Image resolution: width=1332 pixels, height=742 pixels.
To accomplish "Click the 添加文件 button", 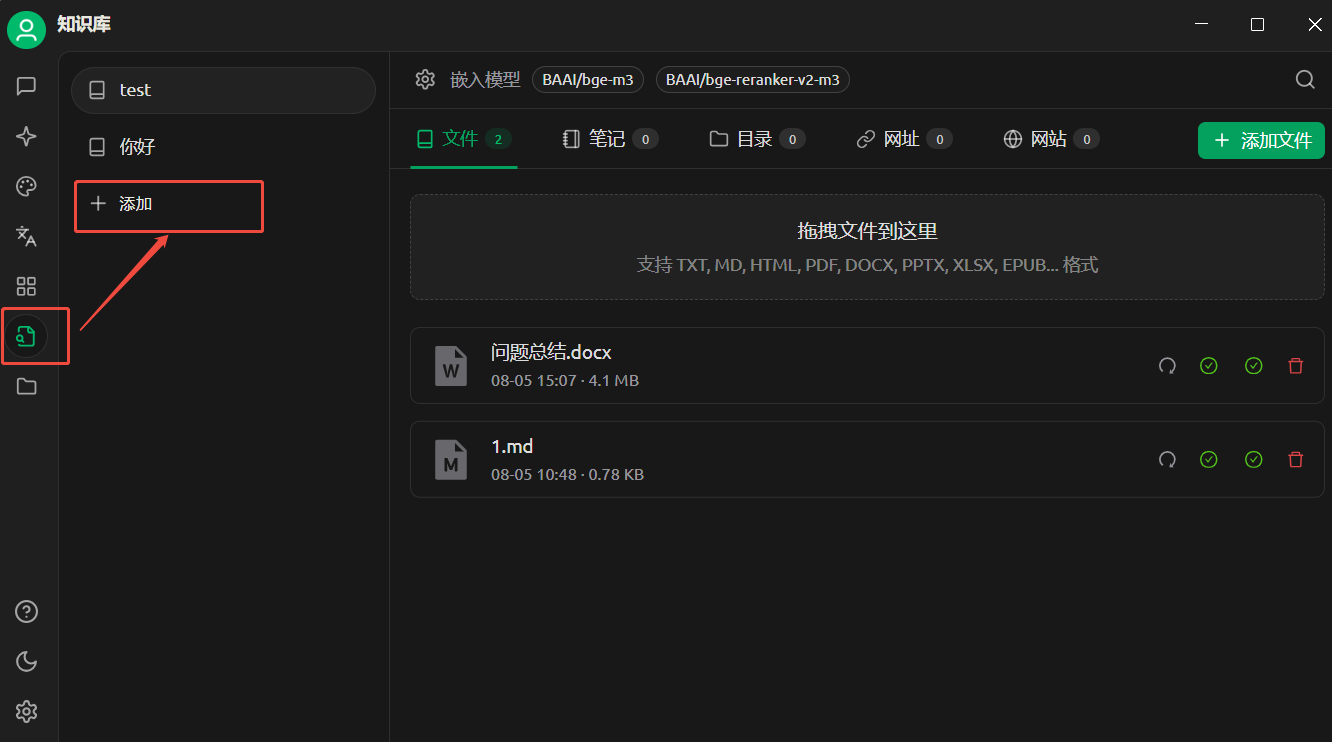I will (1261, 141).
